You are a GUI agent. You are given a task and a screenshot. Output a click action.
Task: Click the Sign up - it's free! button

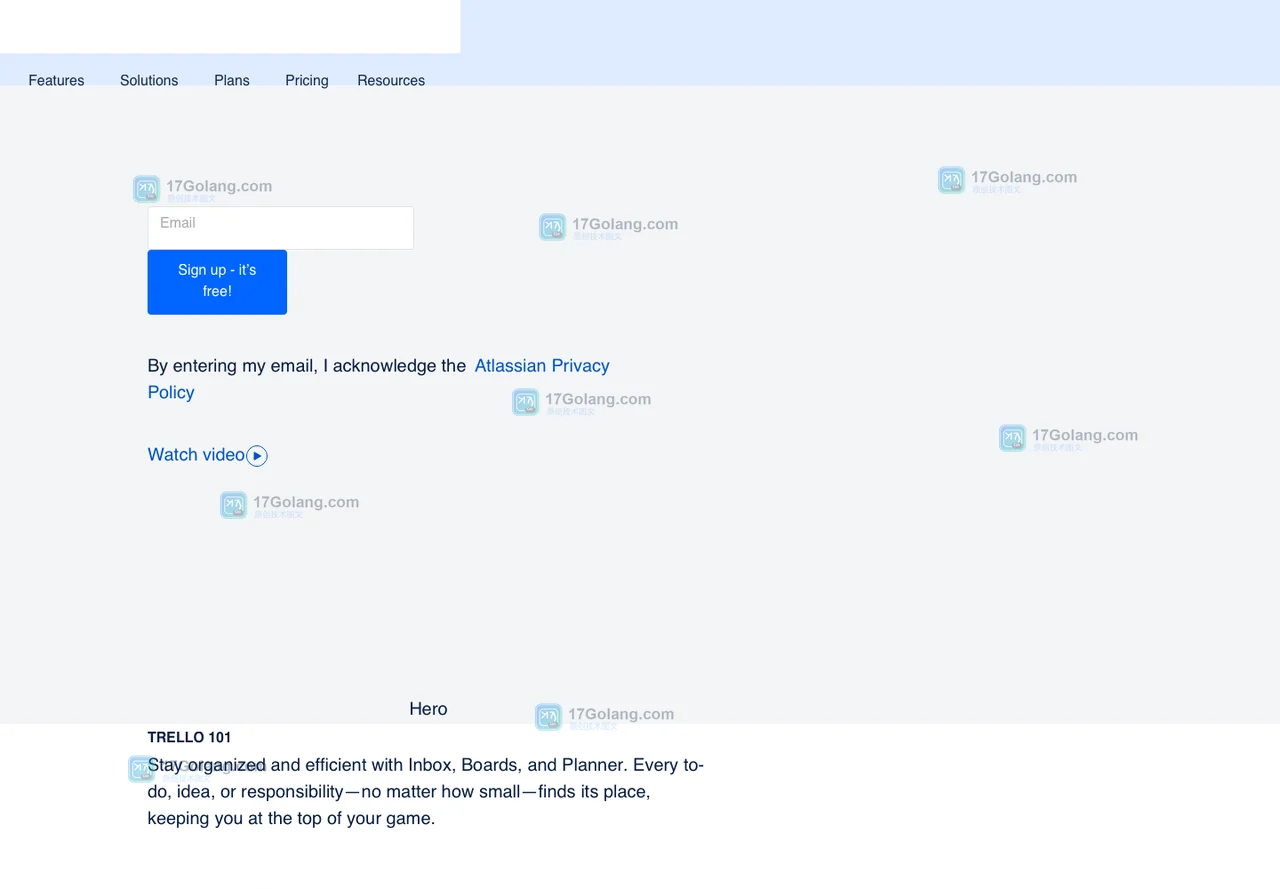[x=217, y=282]
